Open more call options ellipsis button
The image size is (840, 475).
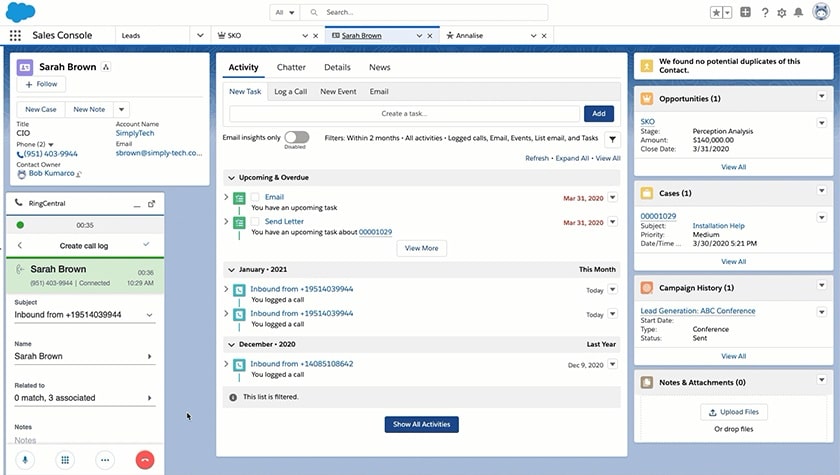[105, 459]
